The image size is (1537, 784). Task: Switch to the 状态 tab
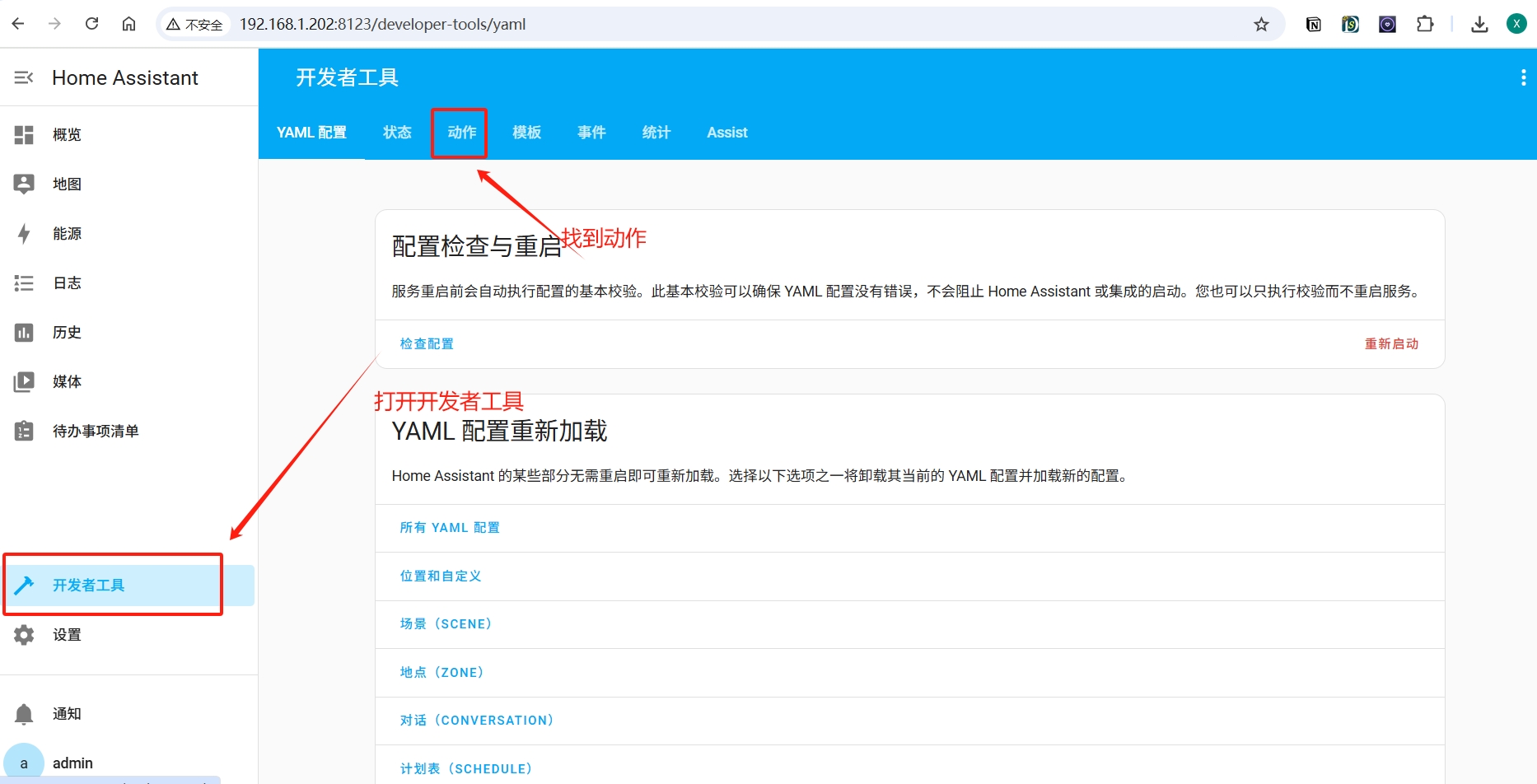coord(397,133)
